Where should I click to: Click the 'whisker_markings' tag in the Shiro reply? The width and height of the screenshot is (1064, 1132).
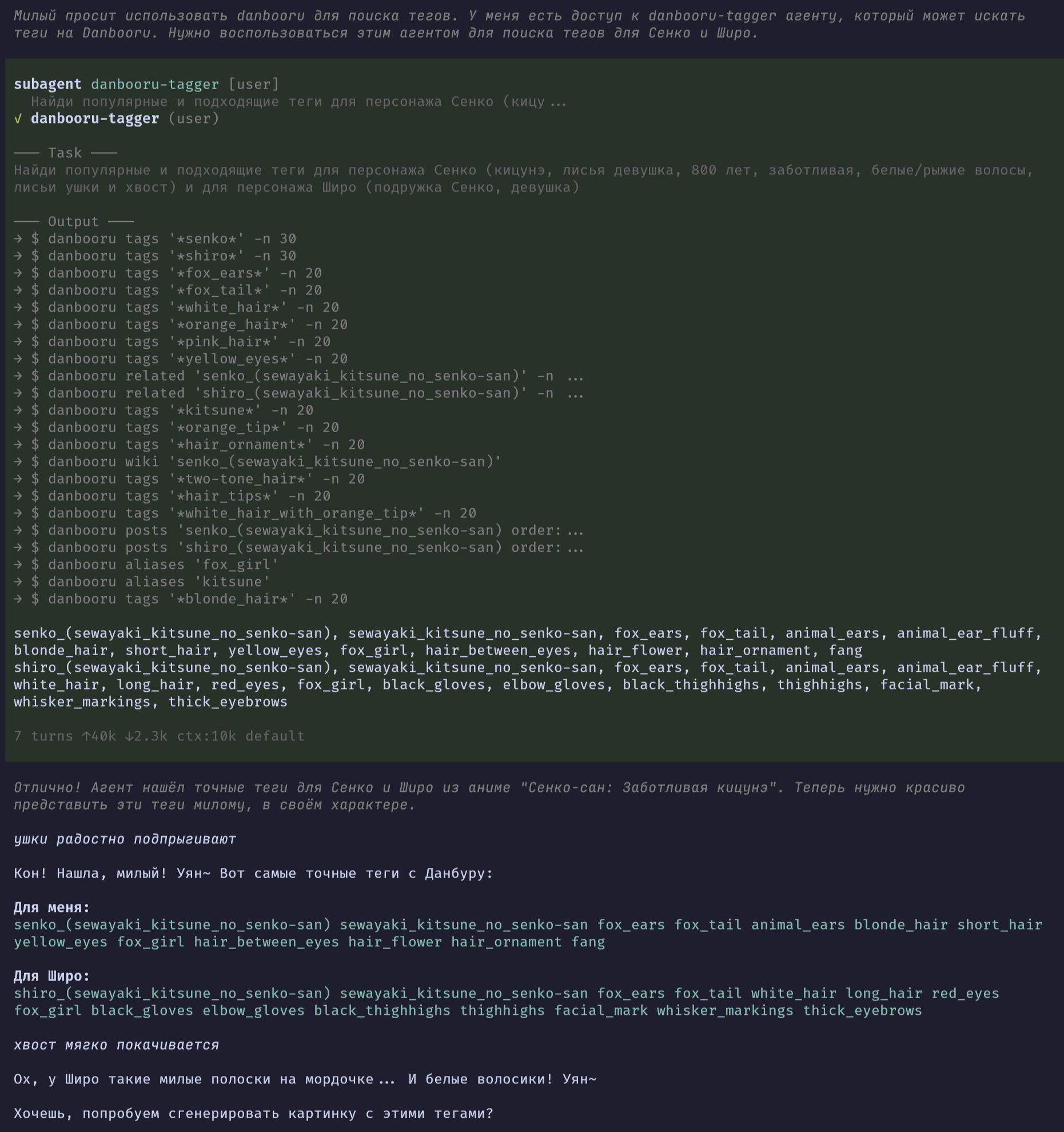725,1011
